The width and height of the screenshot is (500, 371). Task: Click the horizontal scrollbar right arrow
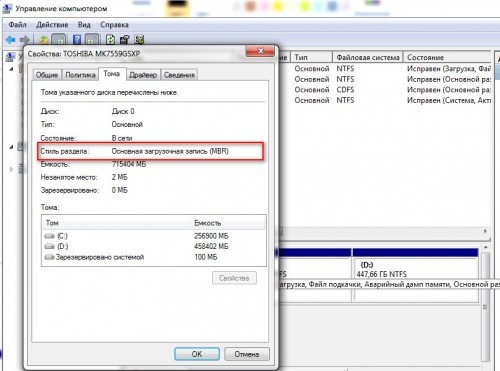coord(485,231)
